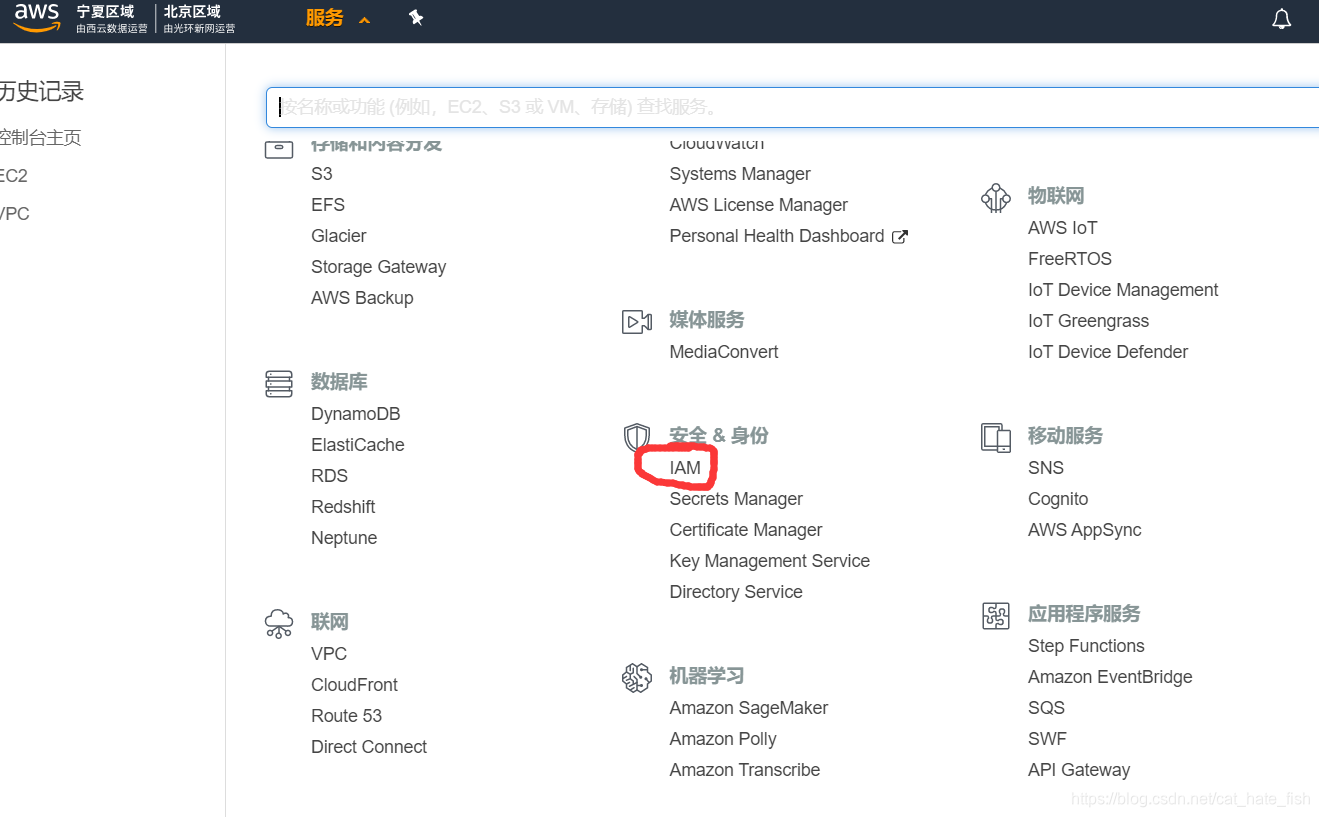Click the pin shortcut icon in header

416,18
